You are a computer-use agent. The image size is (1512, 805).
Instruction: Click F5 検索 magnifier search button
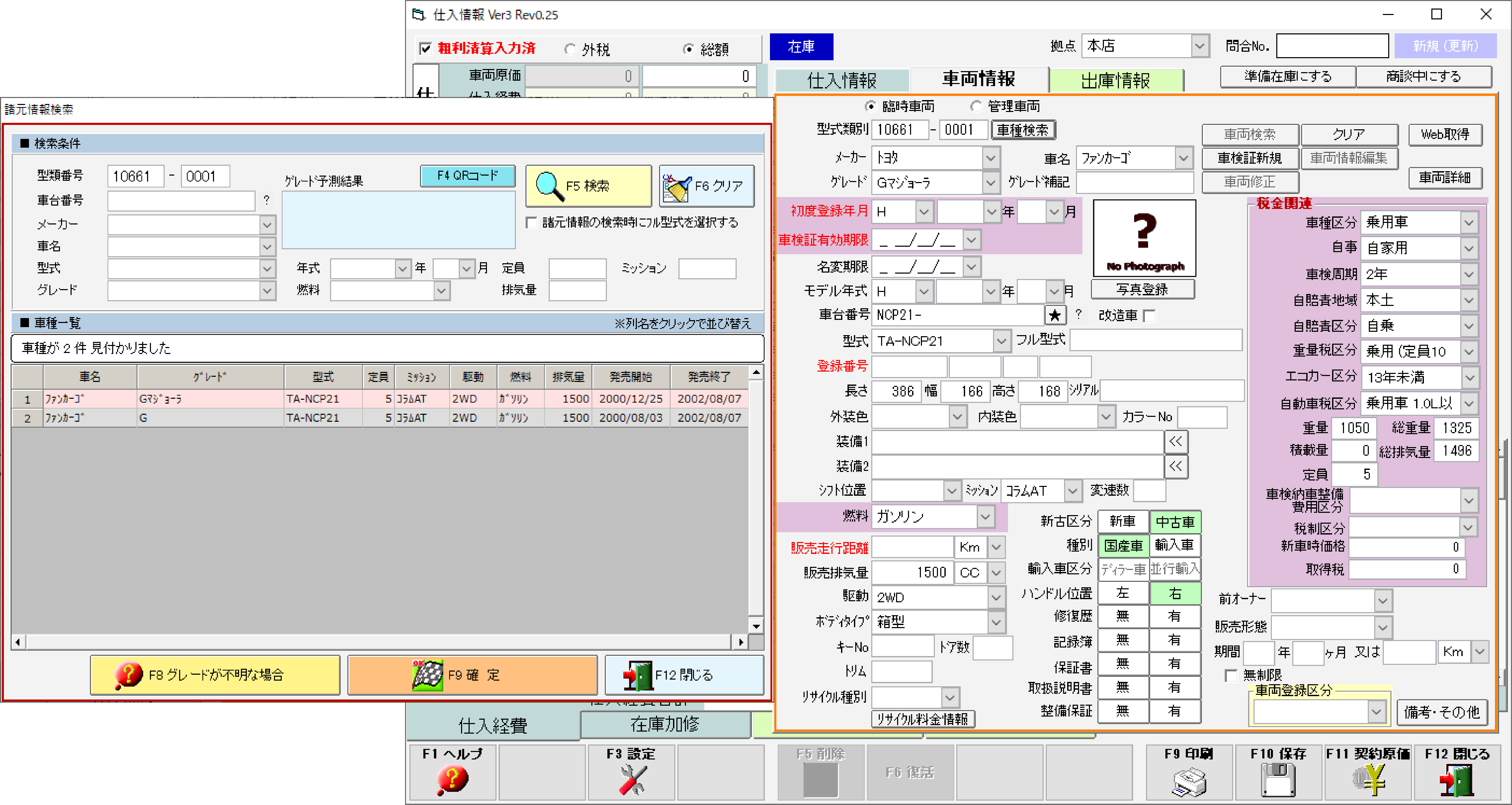tap(588, 186)
